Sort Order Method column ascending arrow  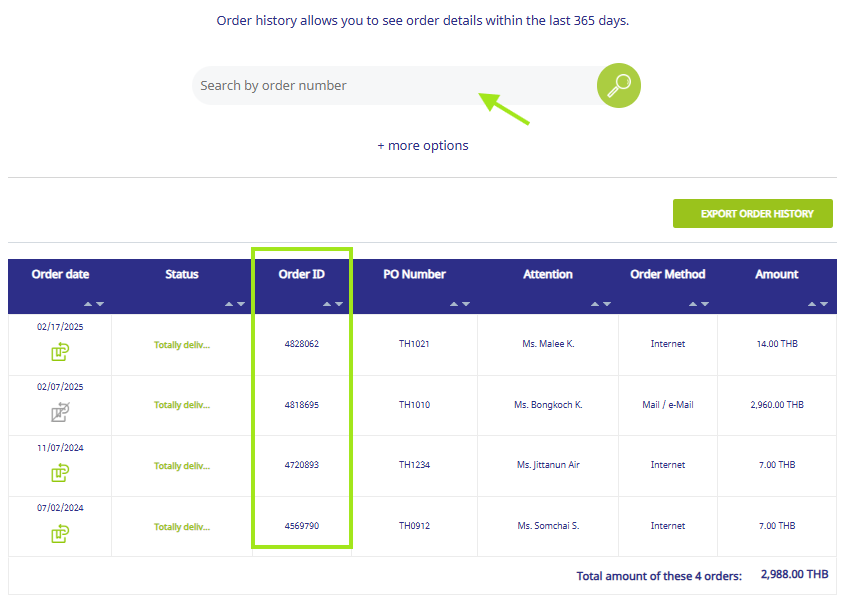point(693,303)
